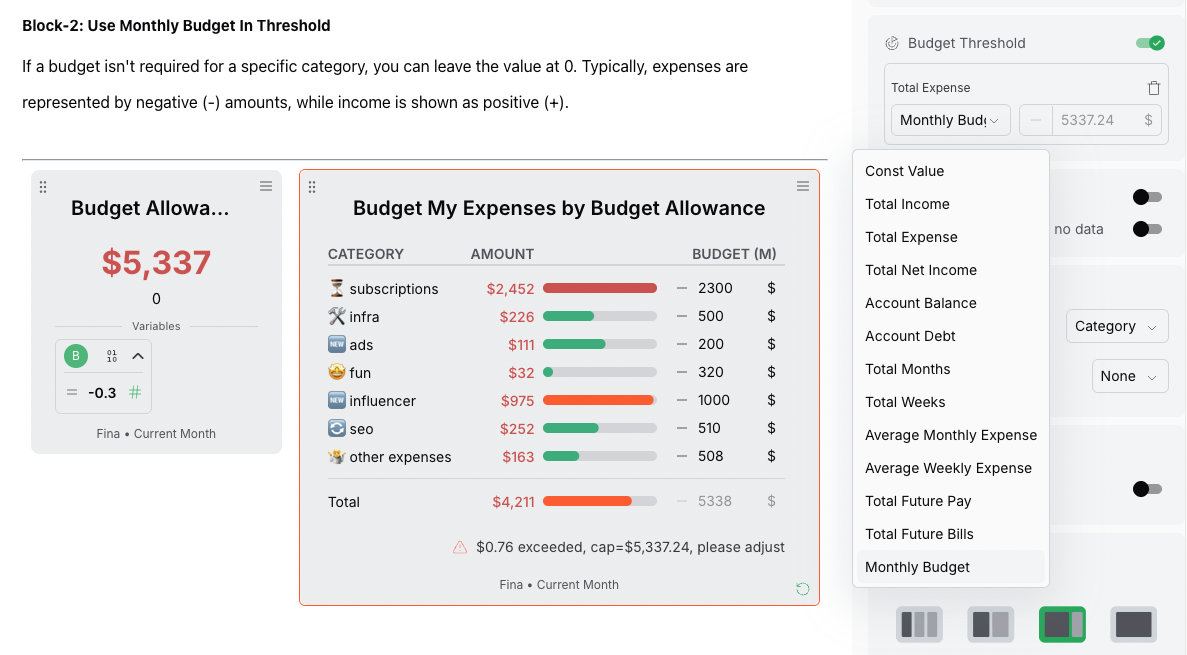Screen dimensions: 1187x655
Task: Collapse the -0.3 variable using its chevron
Action: (136, 355)
